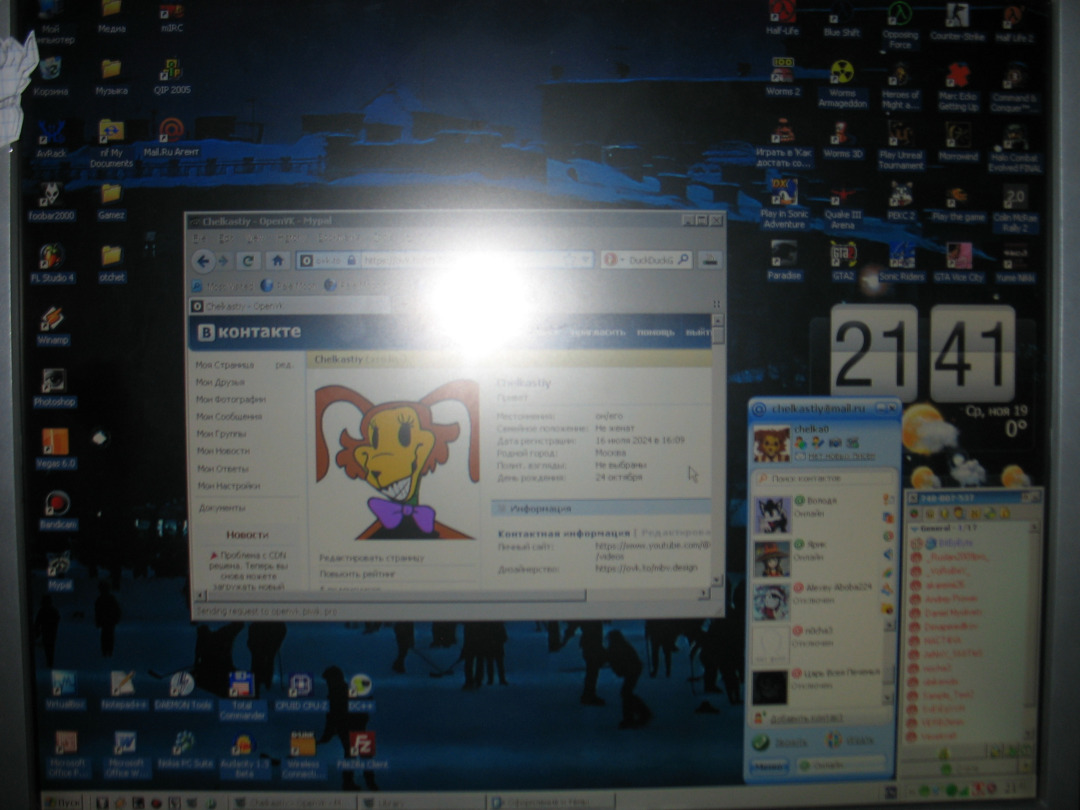Open the Worms Armageddon shortcut
This screenshot has width=1080, height=810.
(842, 84)
